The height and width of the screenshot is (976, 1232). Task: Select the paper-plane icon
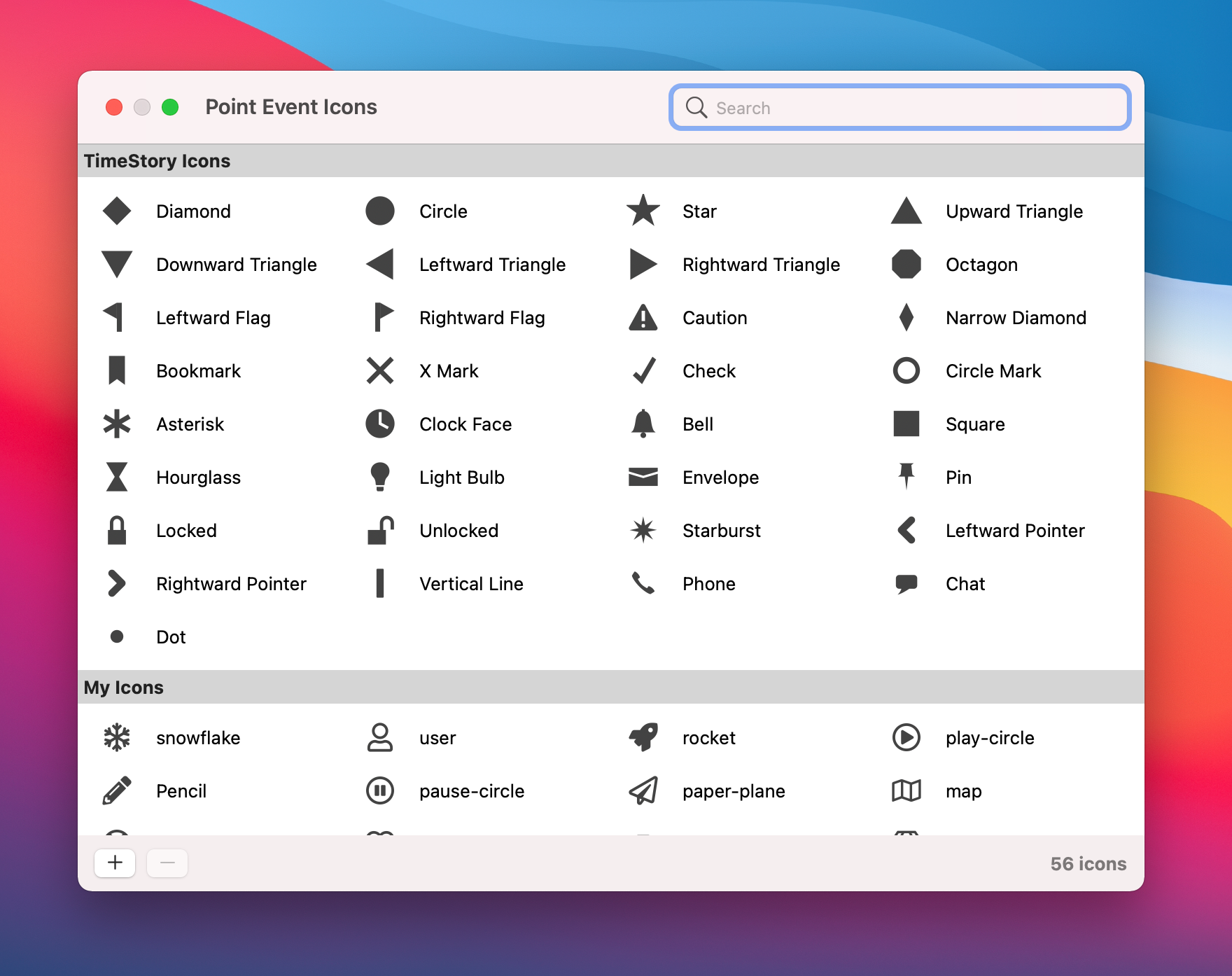642,790
